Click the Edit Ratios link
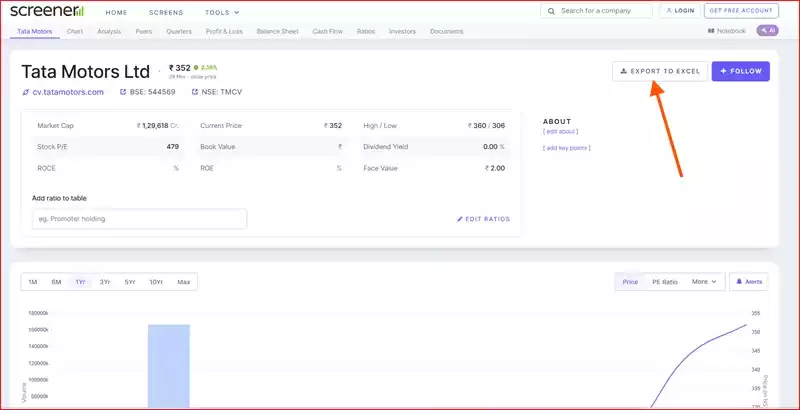The image size is (800, 410). [483, 219]
